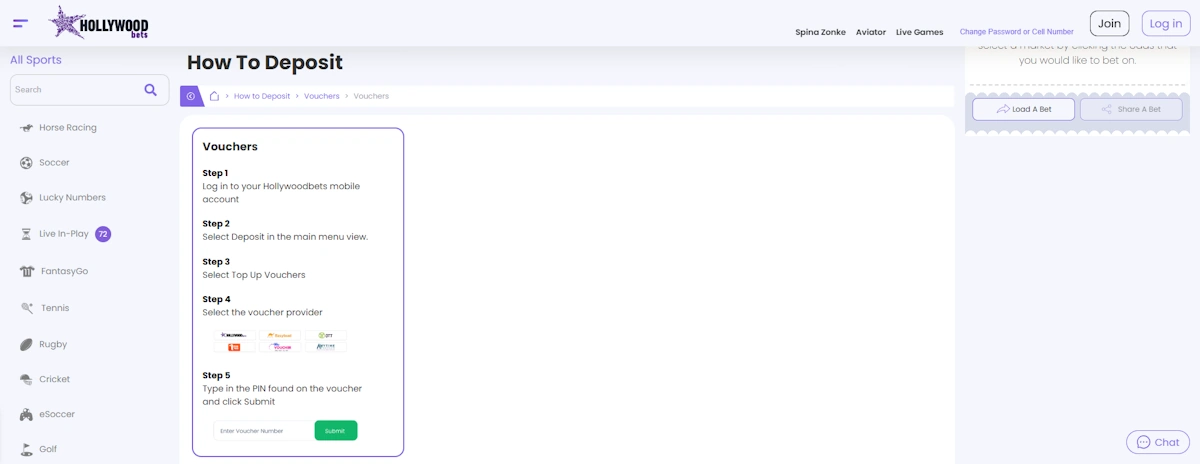Open the Chat widget button

[1158, 442]
